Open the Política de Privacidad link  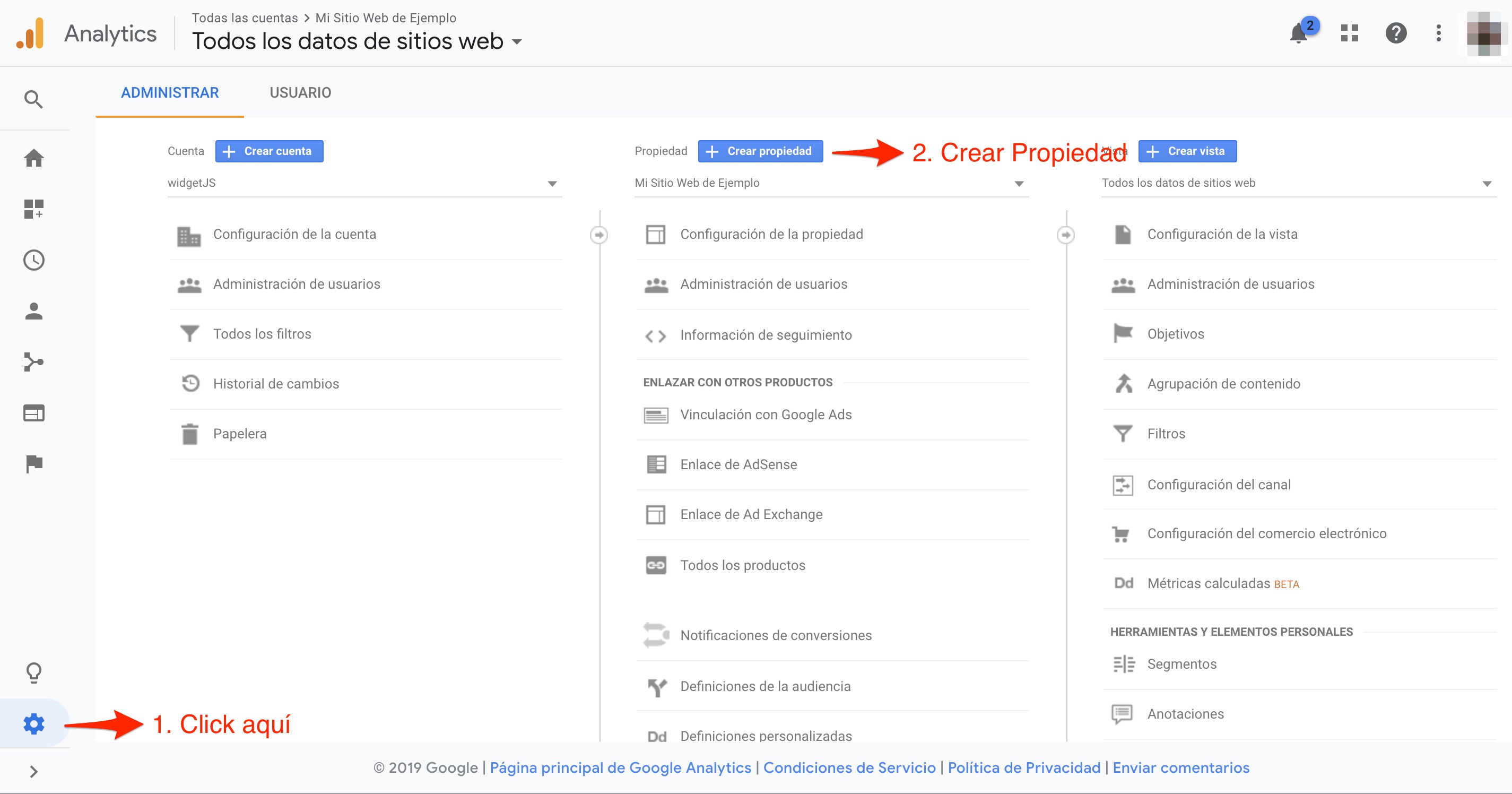click(1024, 767)
